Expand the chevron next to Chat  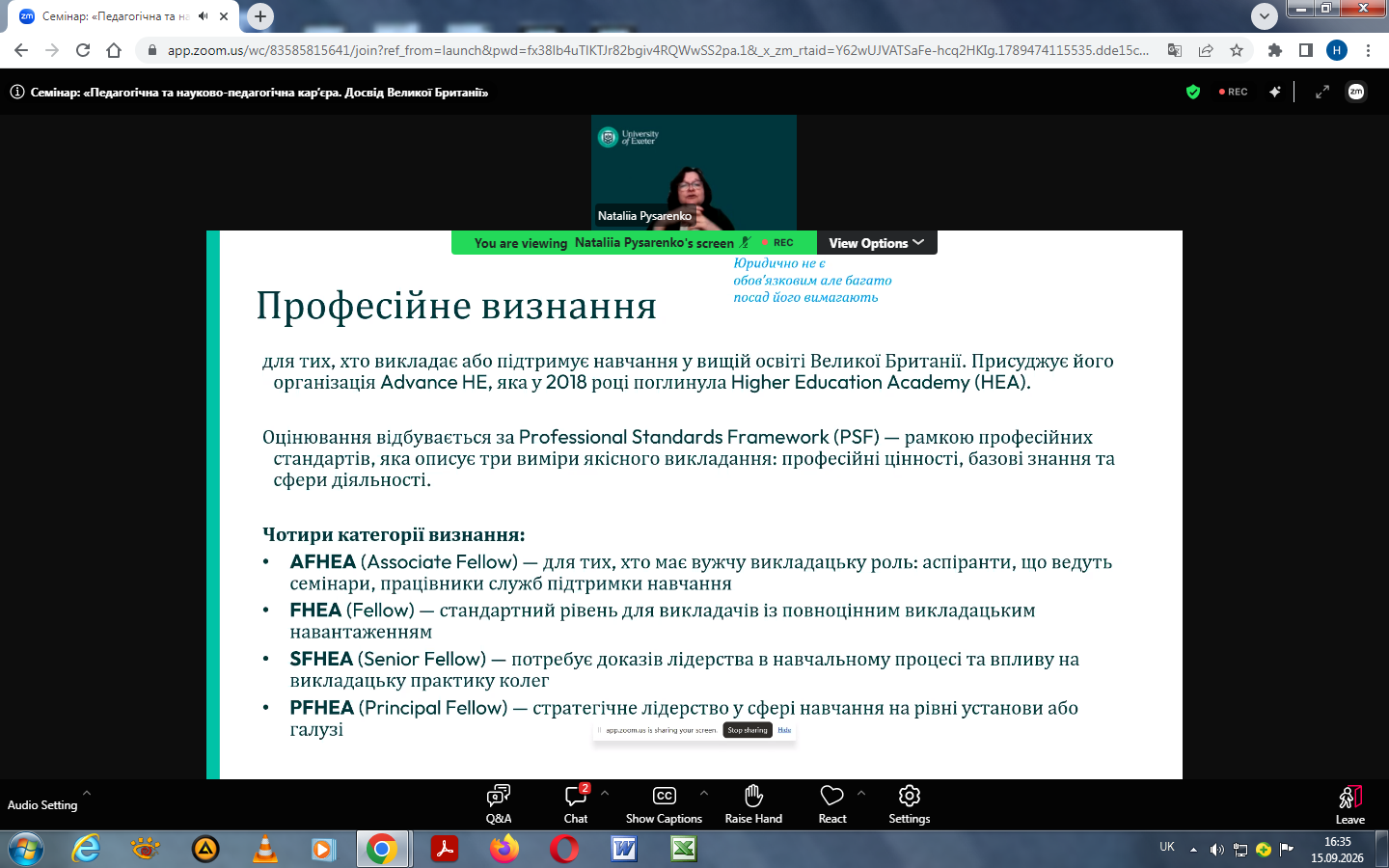point(605,793)
